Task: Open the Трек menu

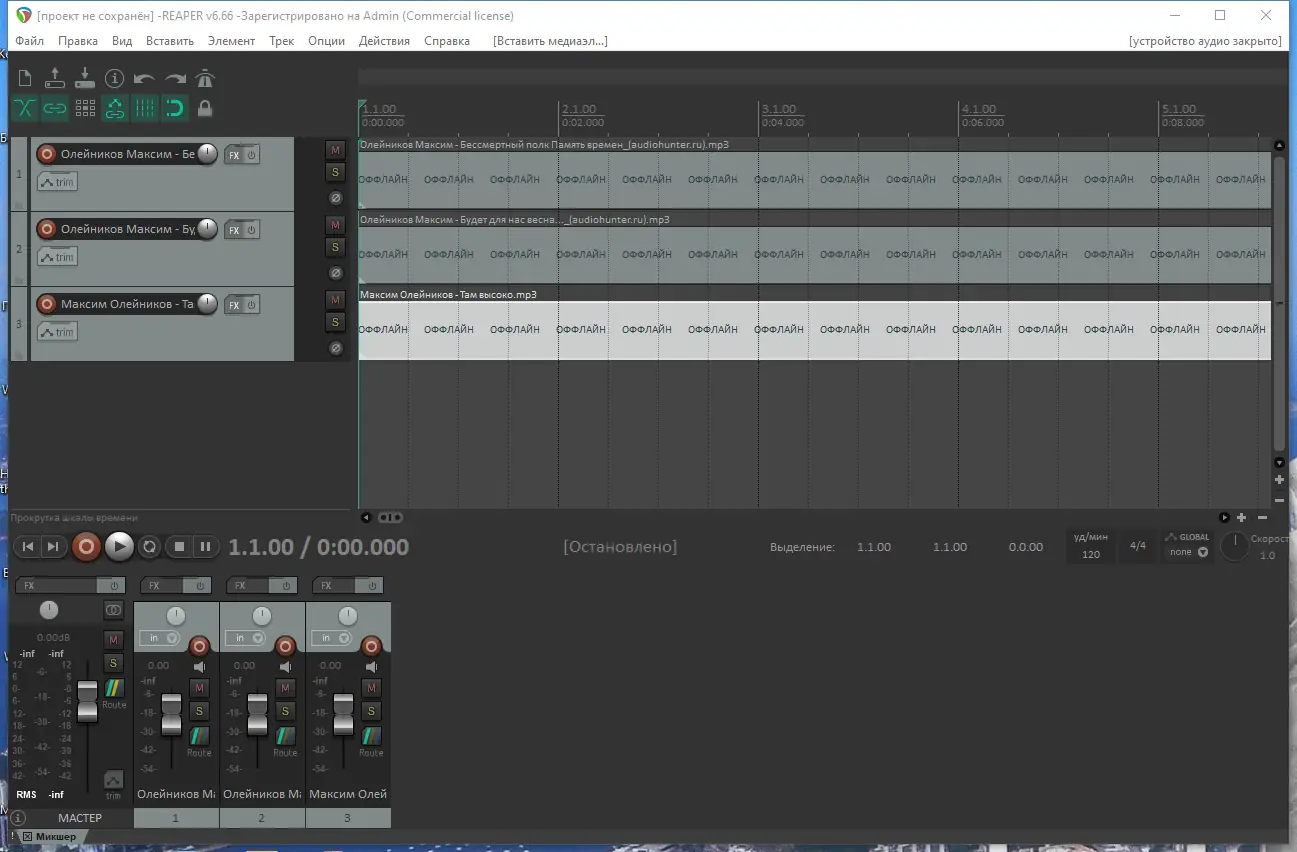Action: coord(282,41)
